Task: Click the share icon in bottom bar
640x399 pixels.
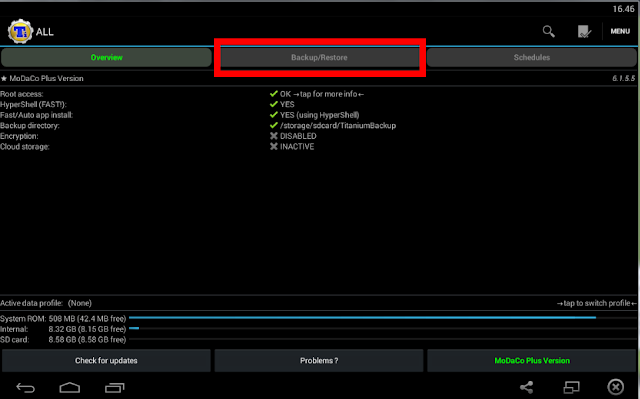Action: coord(527,387)
